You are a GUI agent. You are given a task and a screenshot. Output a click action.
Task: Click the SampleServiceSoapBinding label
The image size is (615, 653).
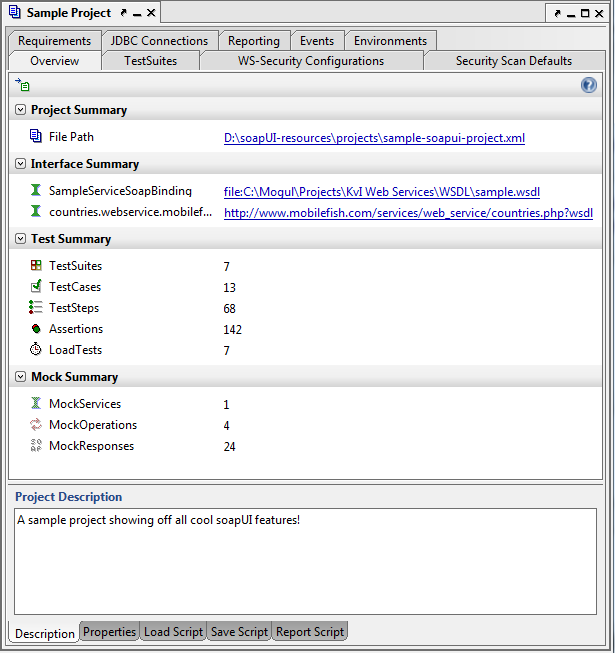click(x=120, y=191)
